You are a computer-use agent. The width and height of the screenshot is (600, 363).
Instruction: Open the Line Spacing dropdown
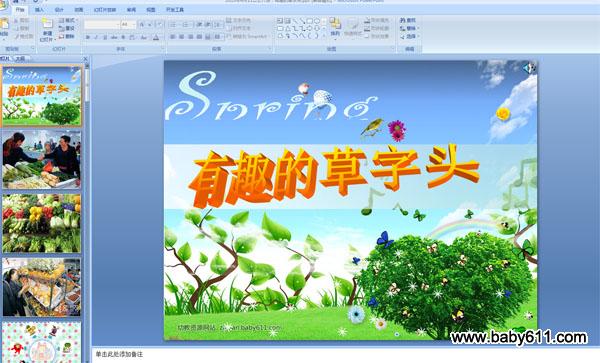coord(218,25)
